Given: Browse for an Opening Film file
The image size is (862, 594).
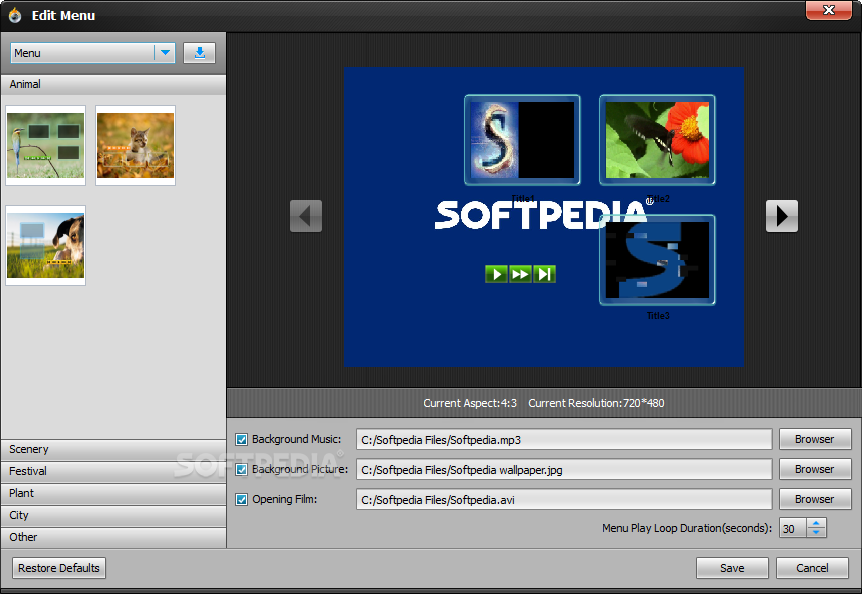Looking at the screenshot, I should tap(815, 499).
